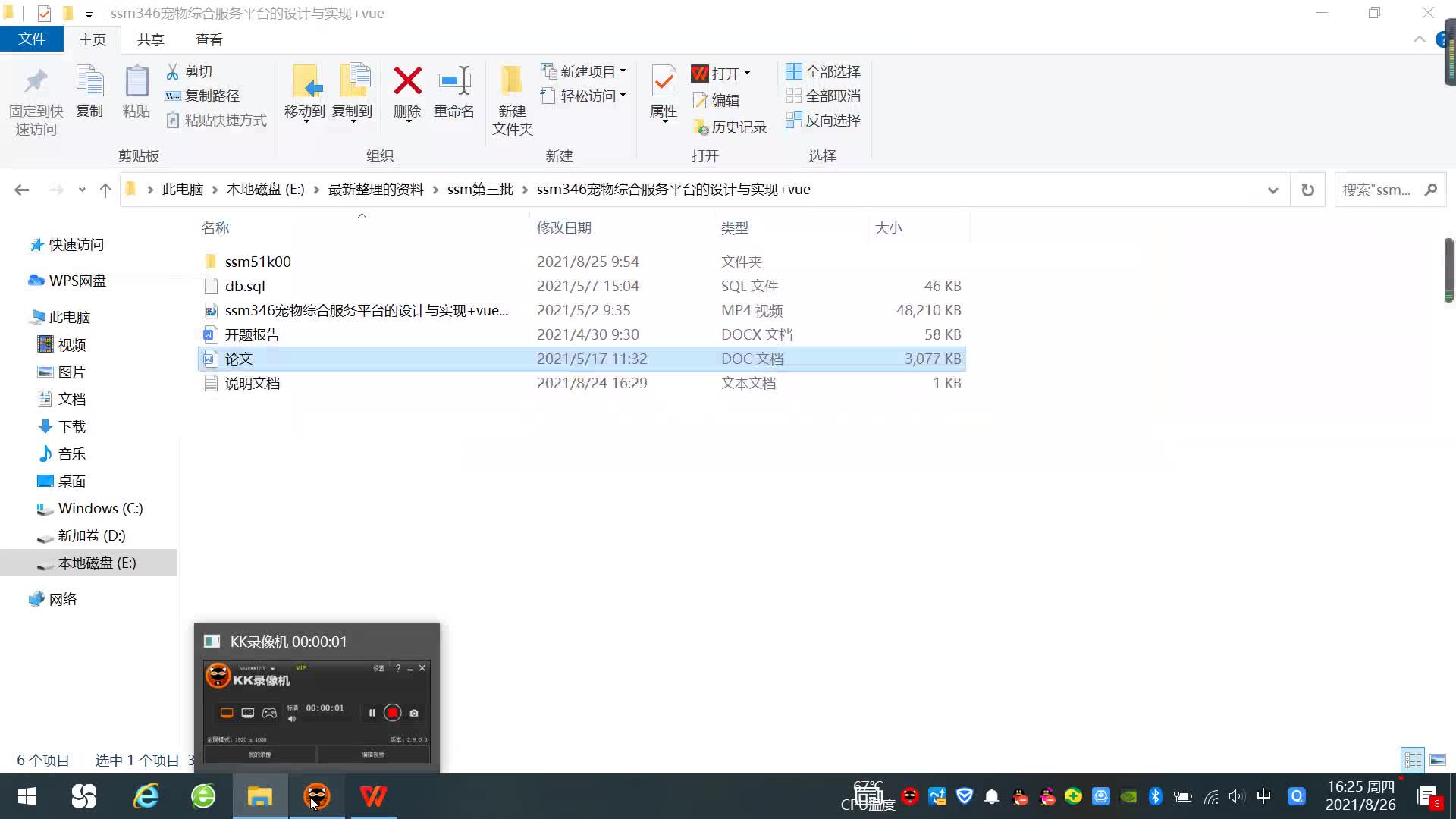Click the red Delete icon in ribbon

pyautogui.click(x=407, y=82)
